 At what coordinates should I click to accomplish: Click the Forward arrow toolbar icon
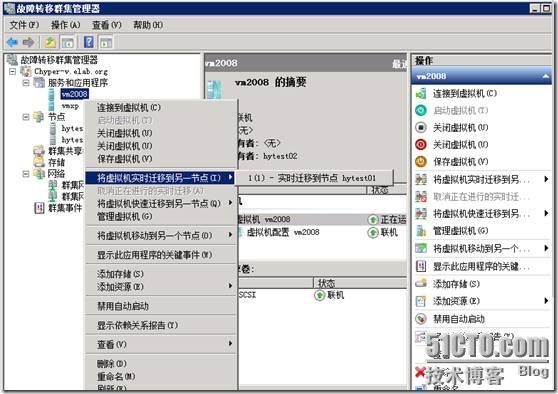(x=28, y=42)
